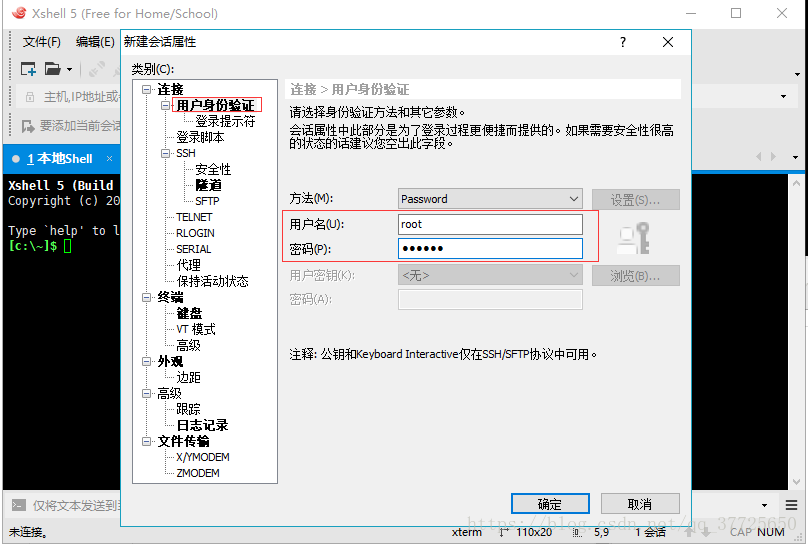Click the help question mark in dialog
Viewport: 808px width, 544px height.
click(623, 42)
